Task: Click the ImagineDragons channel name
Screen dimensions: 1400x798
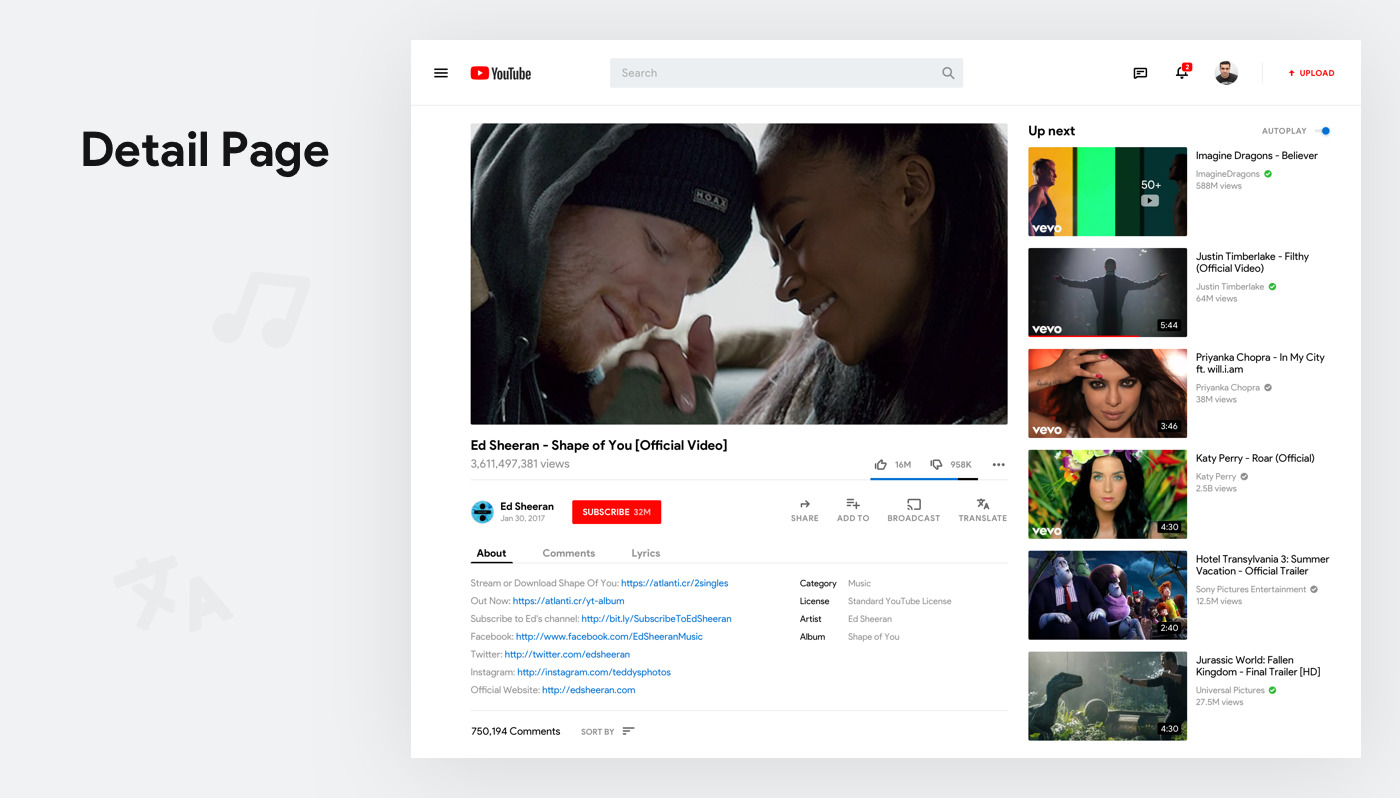Action: coord(1228,174)
